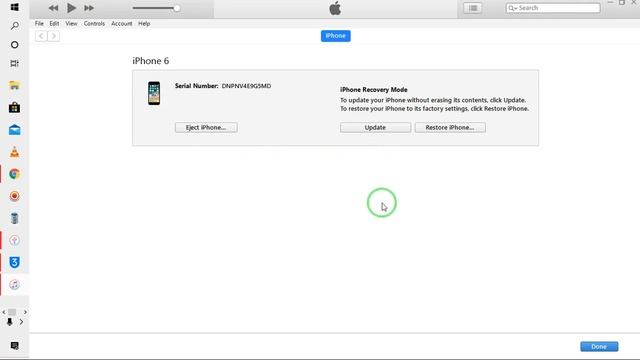Open the action center notification icon
Screen dimensions: 640x360
coord(14,346)
